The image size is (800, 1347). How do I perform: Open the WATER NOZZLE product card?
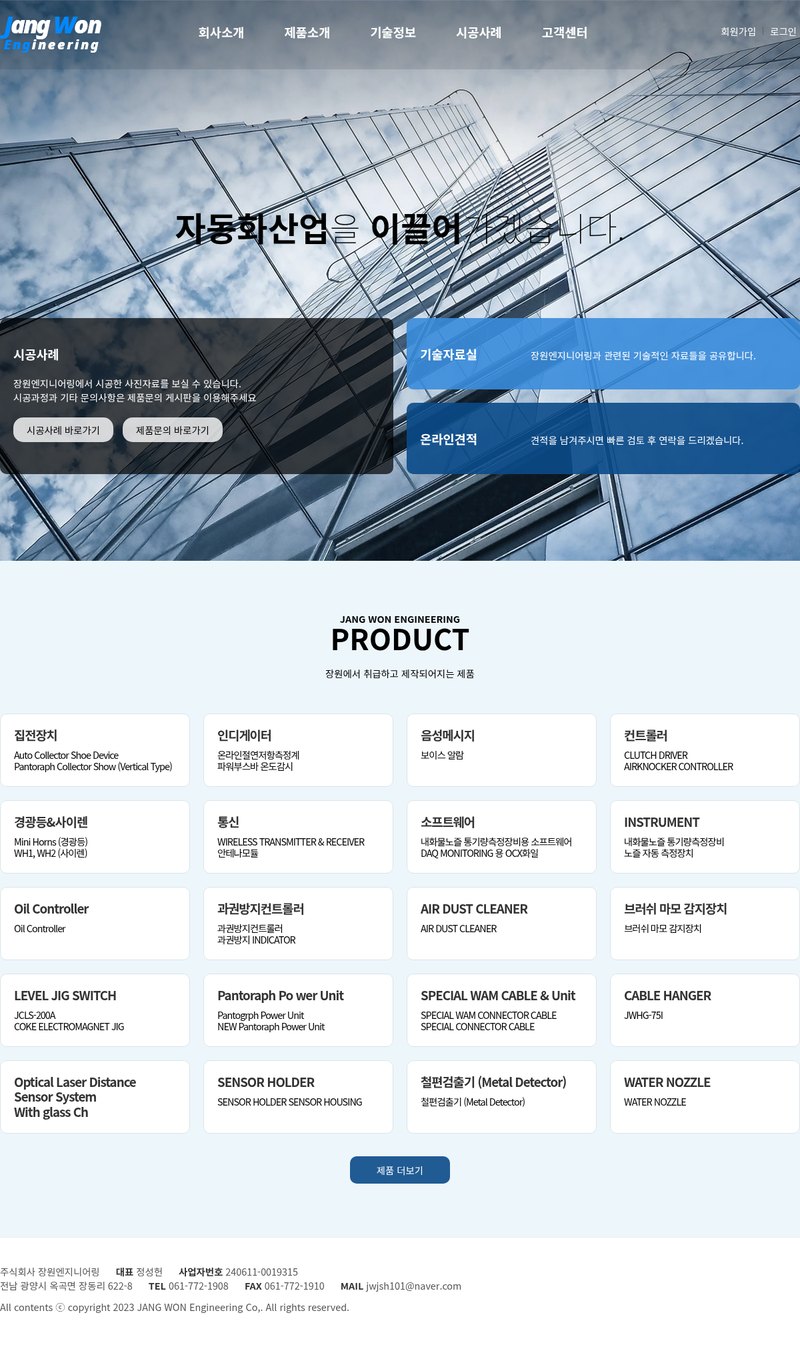pyautogui.click(x=705, y=1097)
